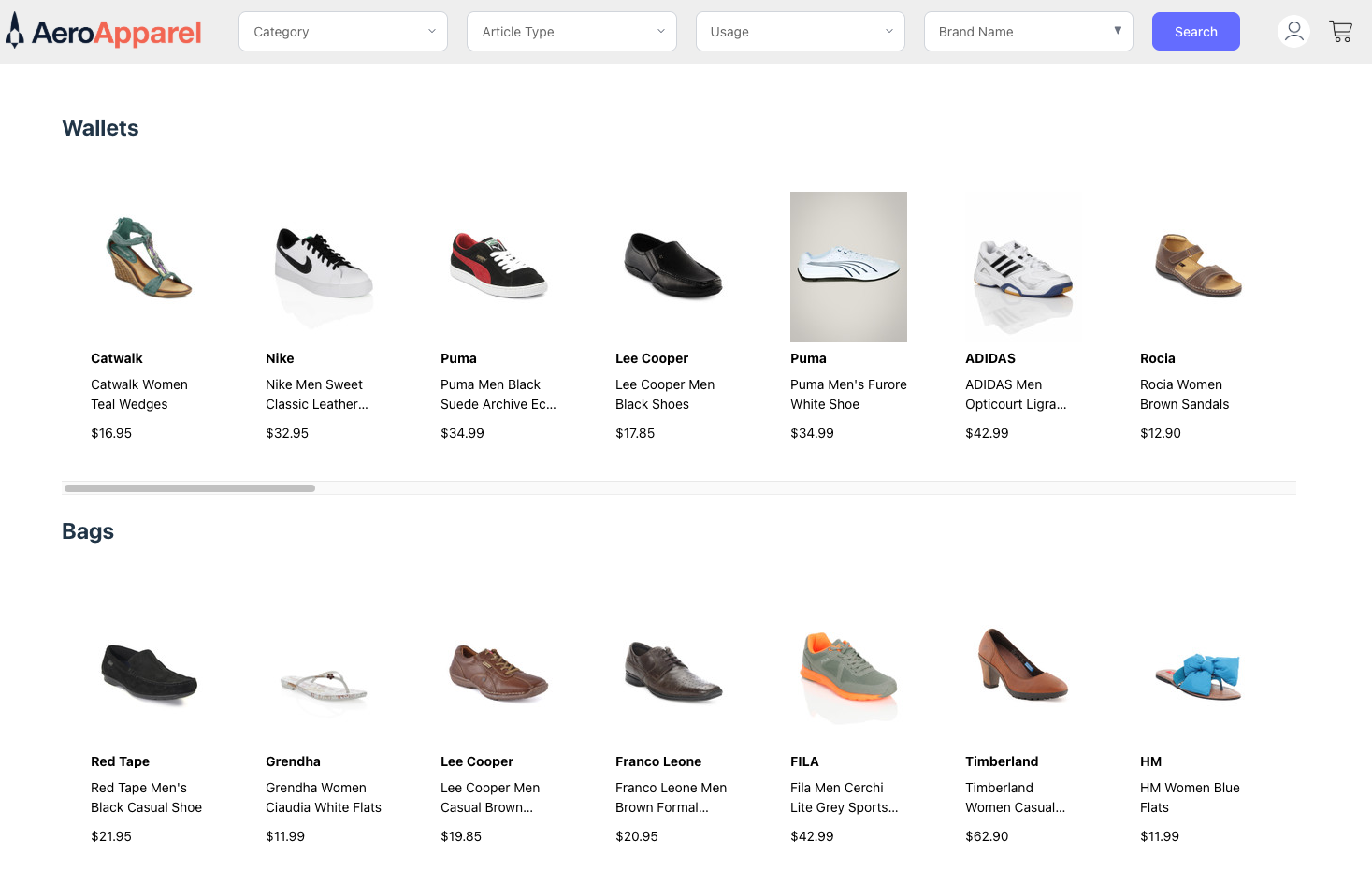Open the Usage dropdown
Screen dimensions: 1372x870
(800, 31)
